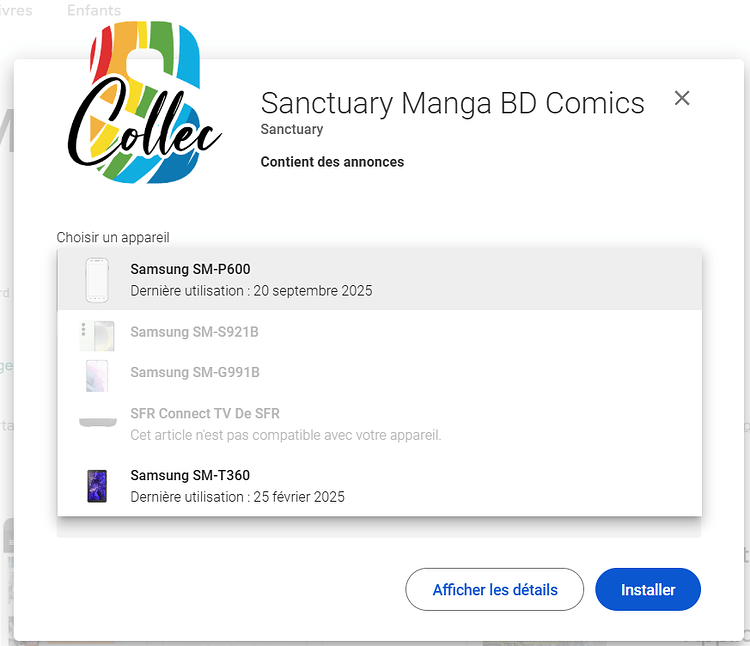Open the Sanctuary developer link
This screenshot has width=750, height=646.
tap(291, 129)
